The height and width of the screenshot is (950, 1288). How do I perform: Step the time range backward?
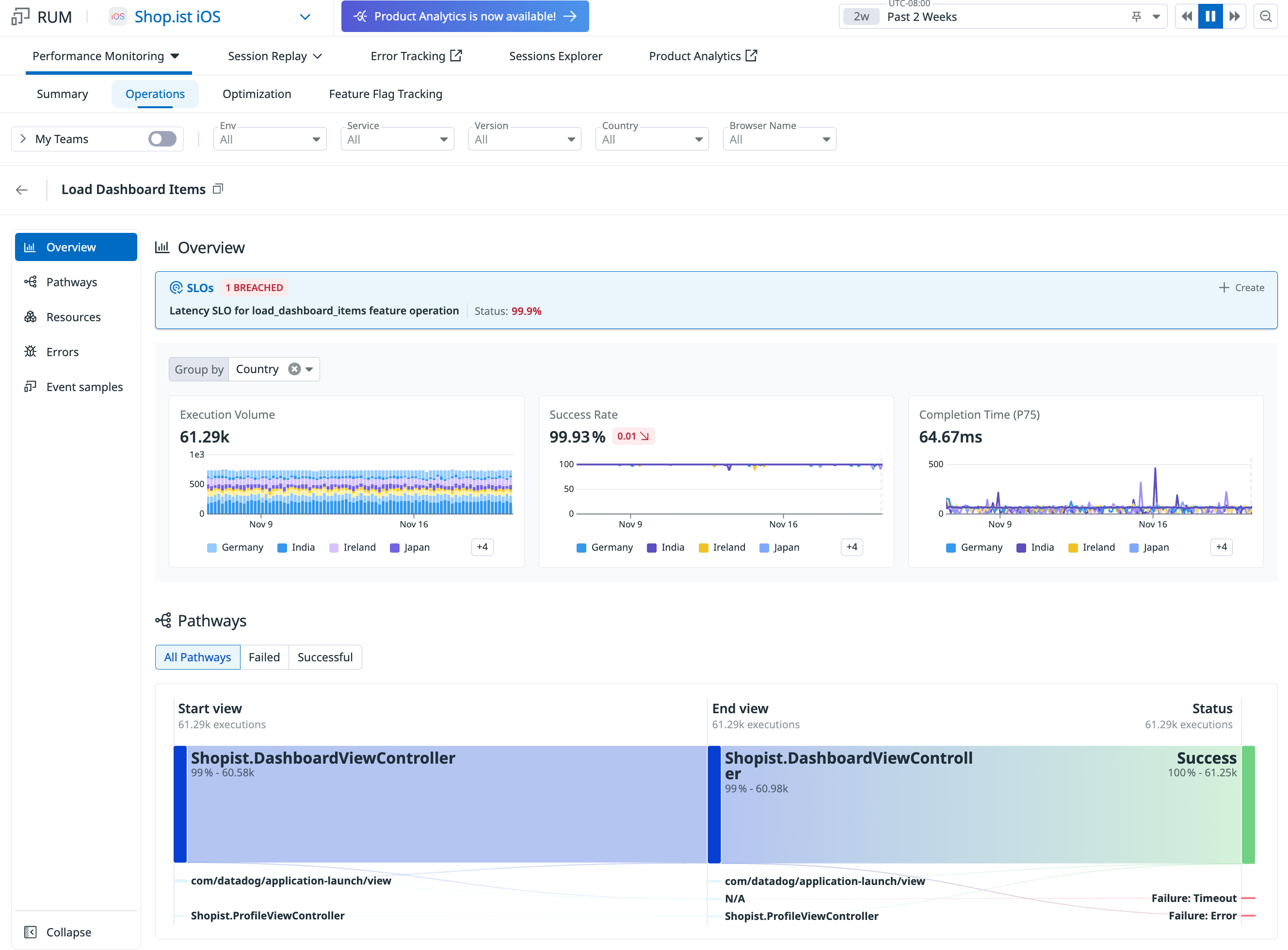click(1186, 16)
